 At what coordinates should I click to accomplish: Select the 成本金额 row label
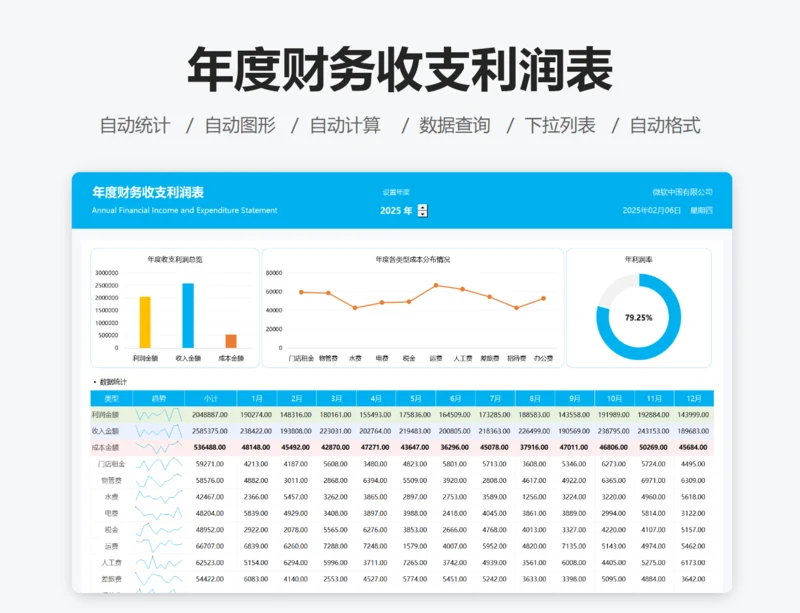click(x=105, y=448)
